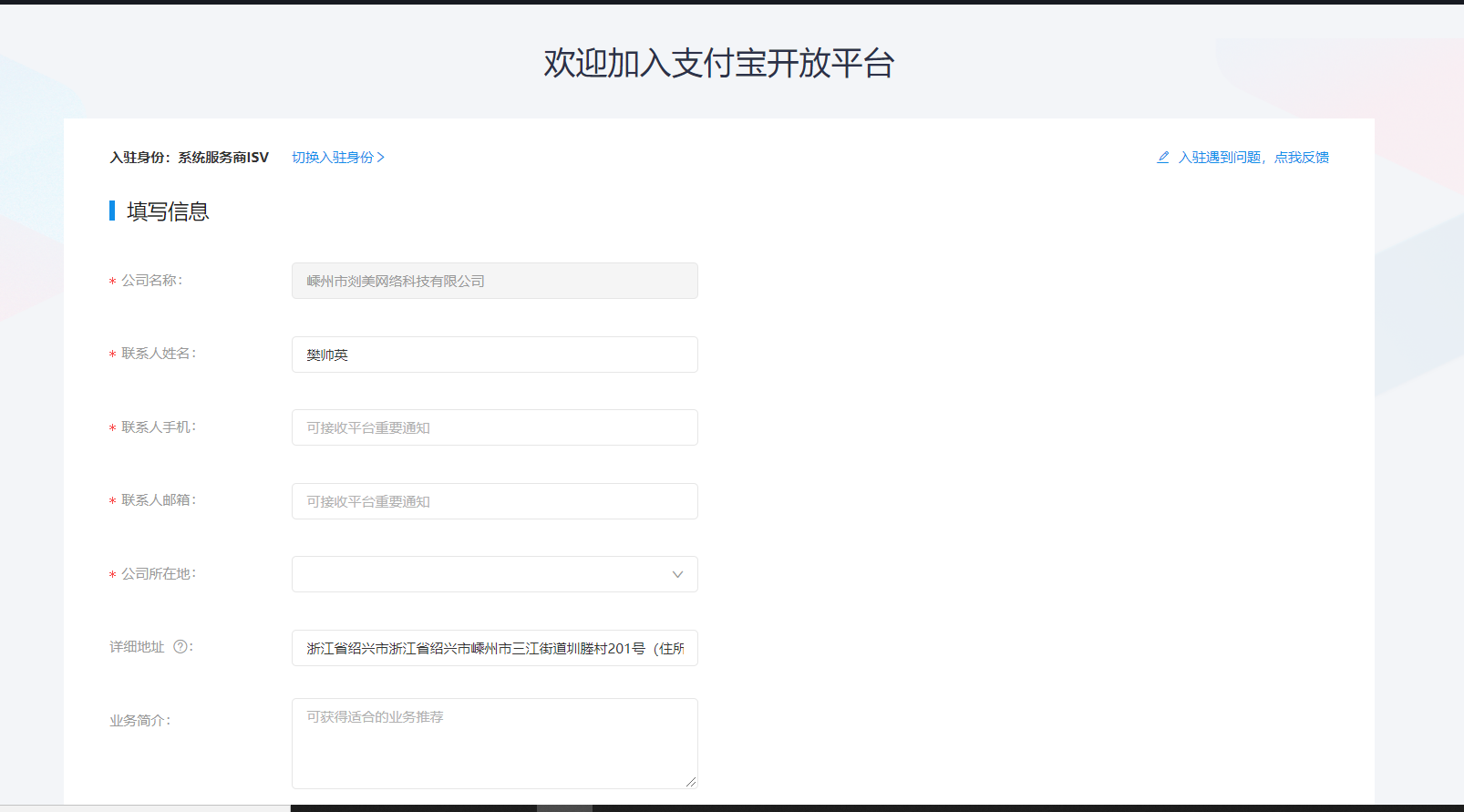
Task: Click the 入驻身份 系统服务商ISV text
Action: coord(190,158)
